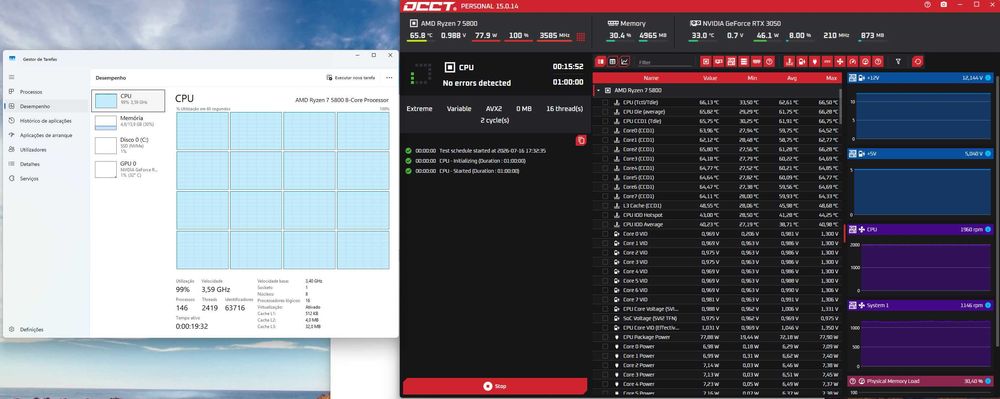Take a screenshot with OCCT camera icon
The height and width of the screenshot is (399, 1000).
[943, 5]
